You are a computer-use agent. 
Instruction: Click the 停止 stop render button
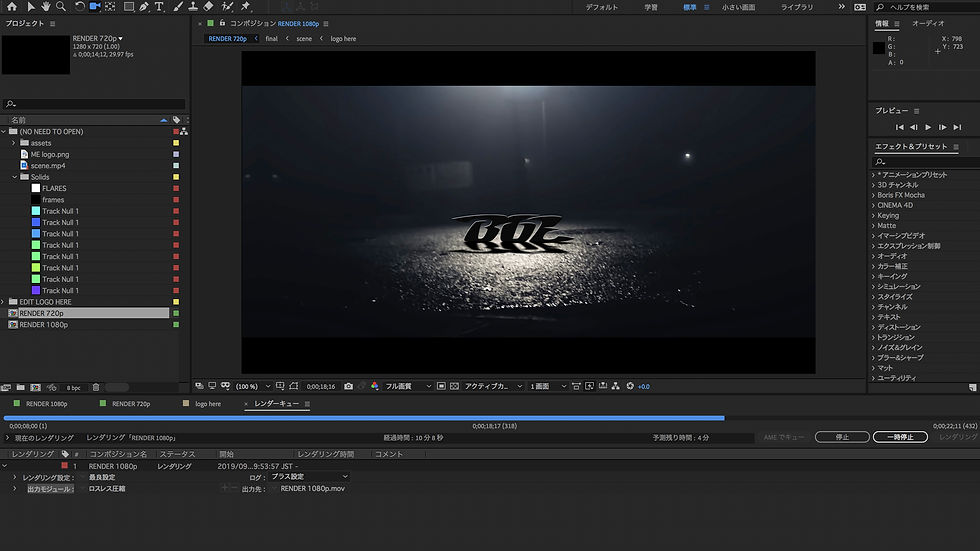(842, 437)
